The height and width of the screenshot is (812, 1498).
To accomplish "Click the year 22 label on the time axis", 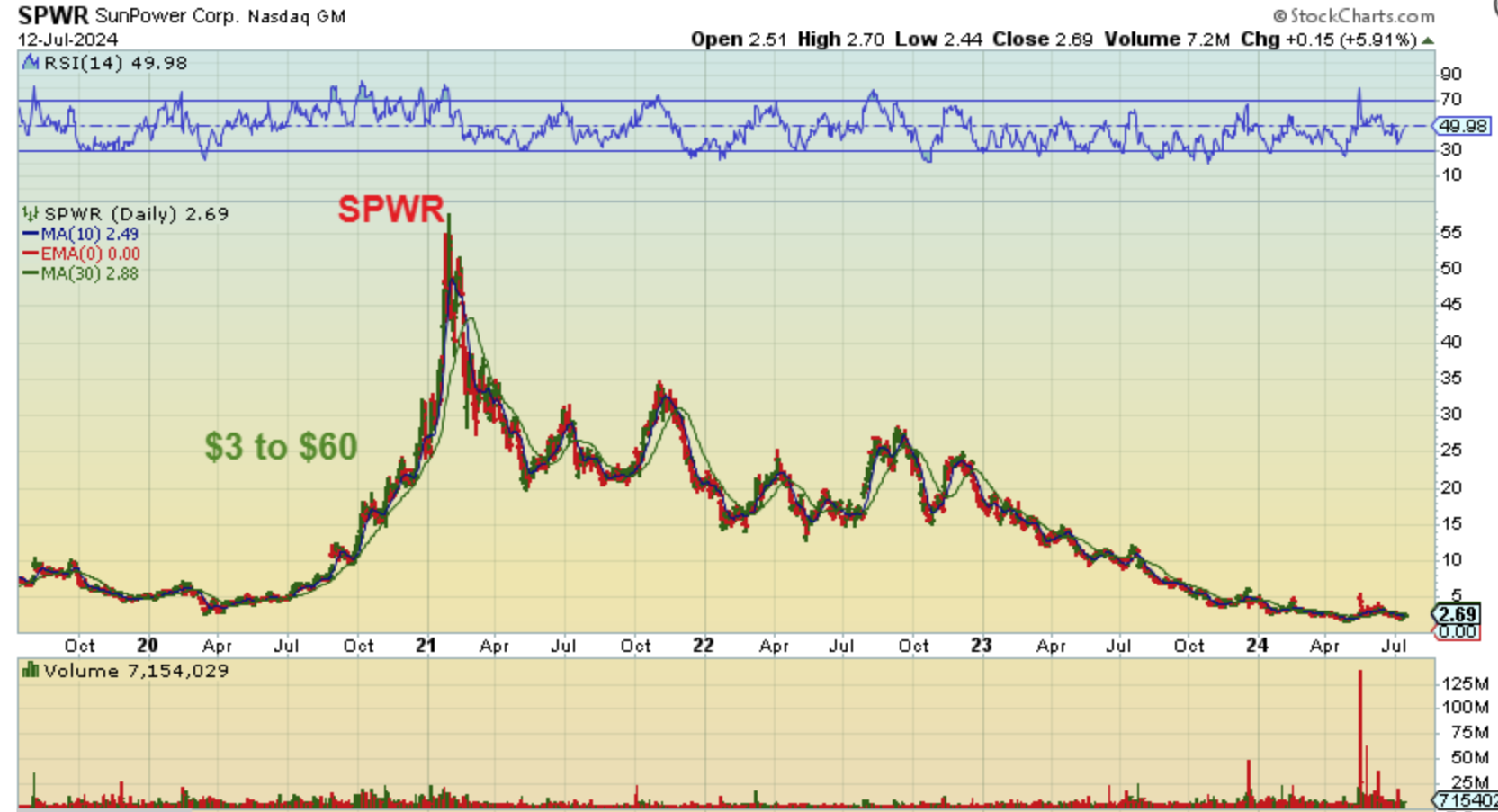I will pos(703,645).
